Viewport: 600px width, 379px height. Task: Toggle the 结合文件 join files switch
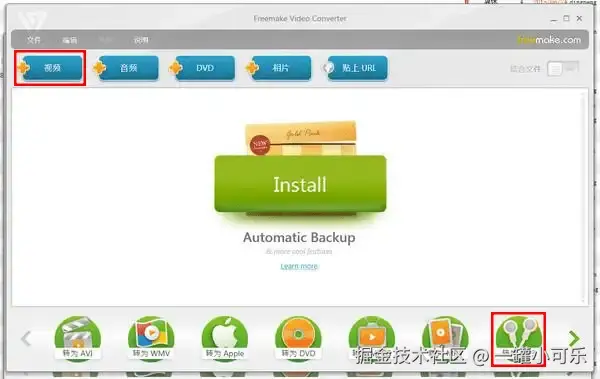[562, 69]
